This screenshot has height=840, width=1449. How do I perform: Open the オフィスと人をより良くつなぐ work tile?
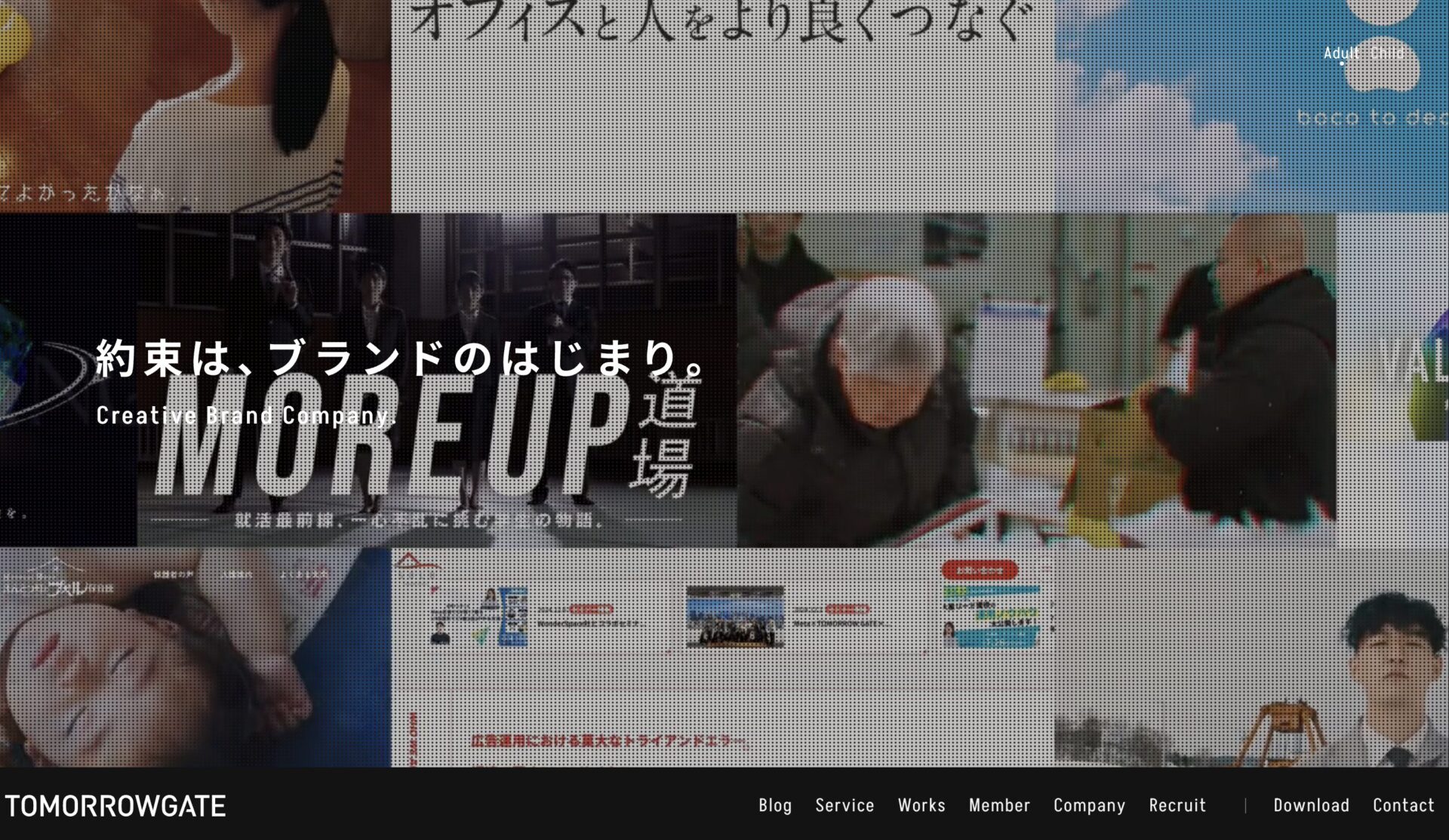723,106
